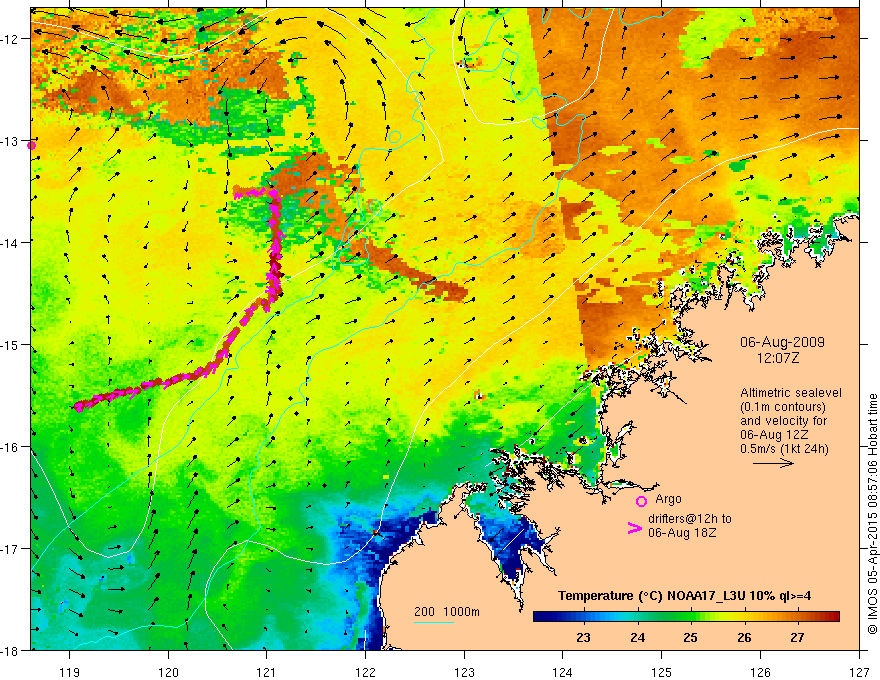Click the longitude axis label 119

70,672
